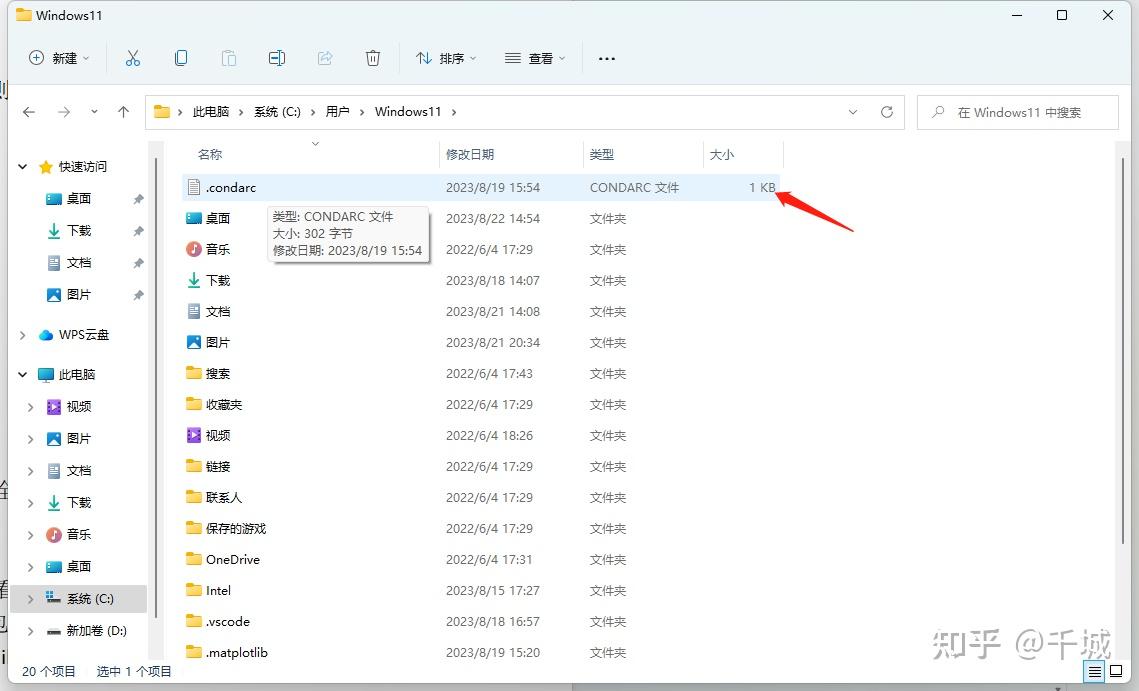Image resolution: width=1139 pixels, height=691 pixels.
Task: Click the 用户 breadcrumb in the address bar
Action: pyautogui.click(x=337, y=112)
